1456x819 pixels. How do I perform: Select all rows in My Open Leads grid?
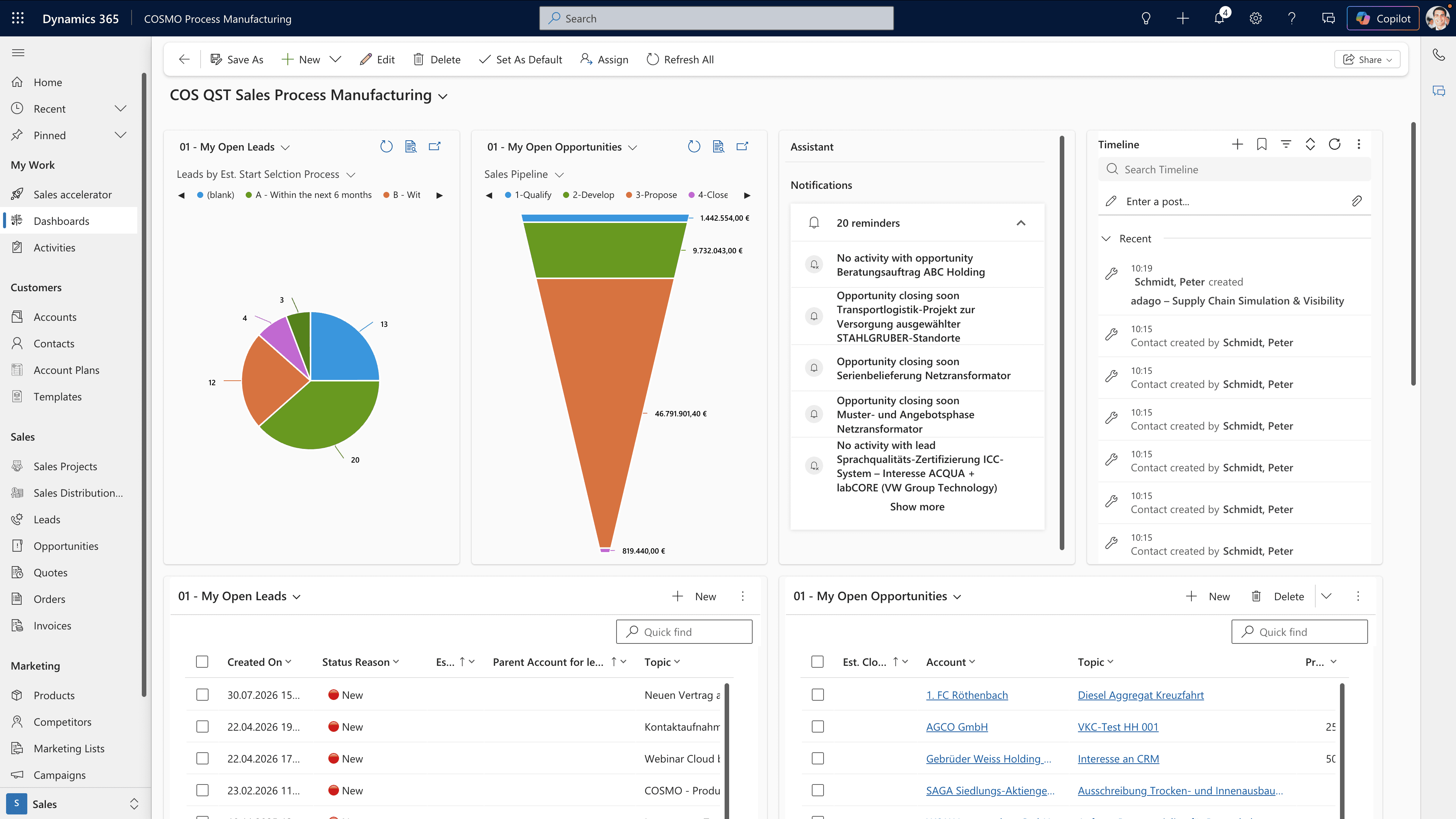(202, 661)
